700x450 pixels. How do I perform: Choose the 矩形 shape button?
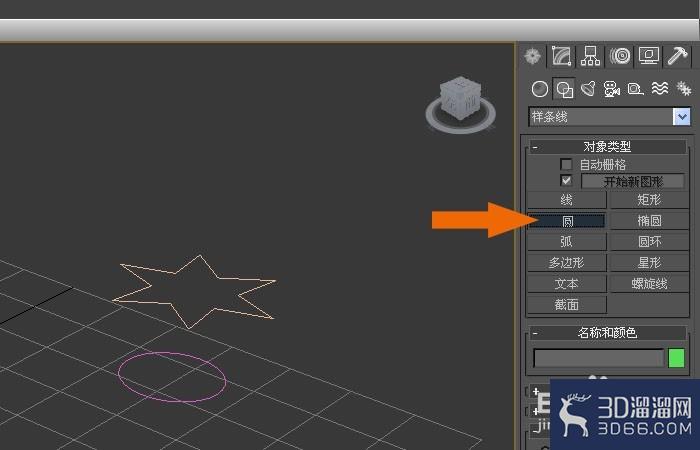coord(649,200)
